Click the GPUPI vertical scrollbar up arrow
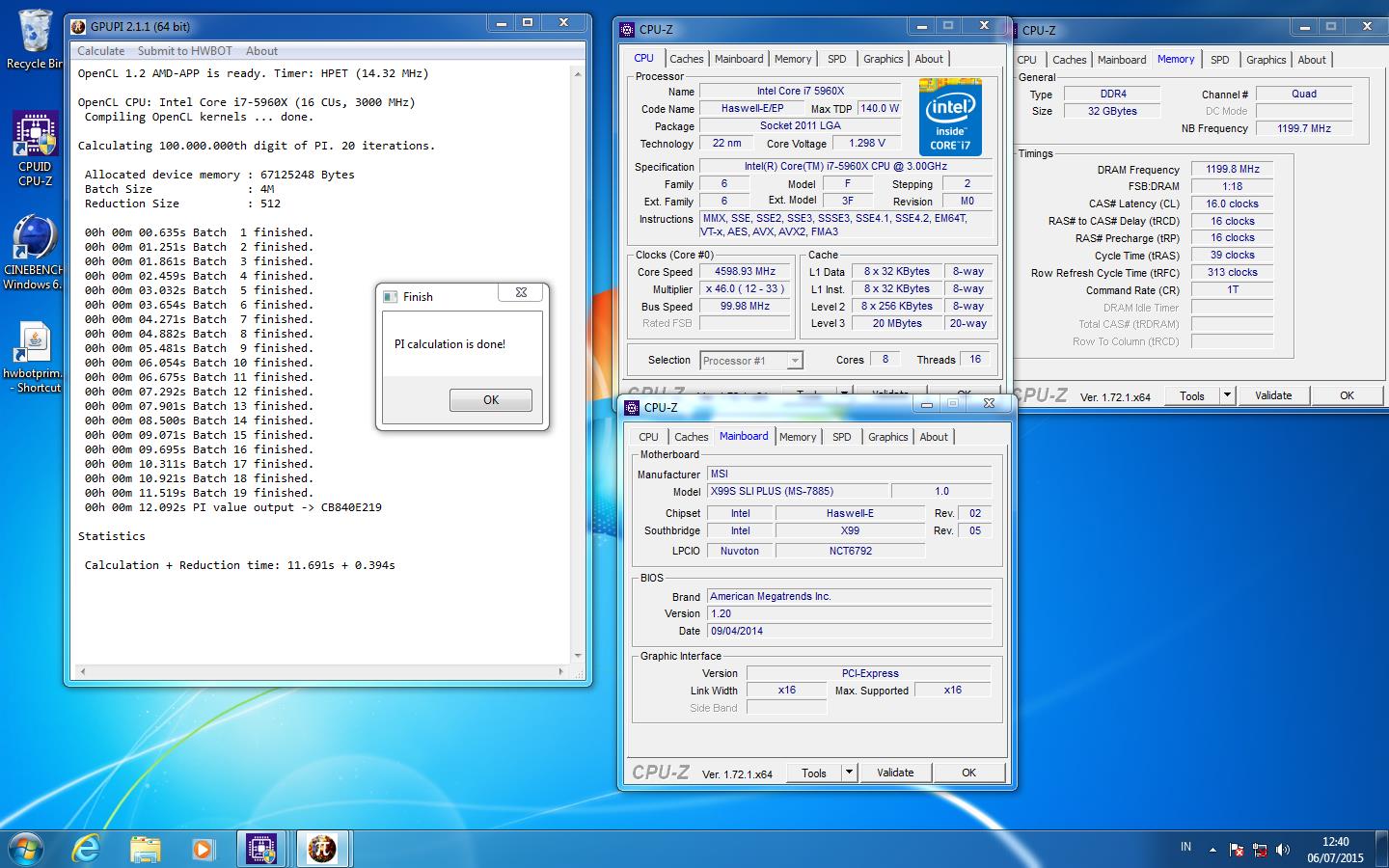1389x868 pixels. 578,73
